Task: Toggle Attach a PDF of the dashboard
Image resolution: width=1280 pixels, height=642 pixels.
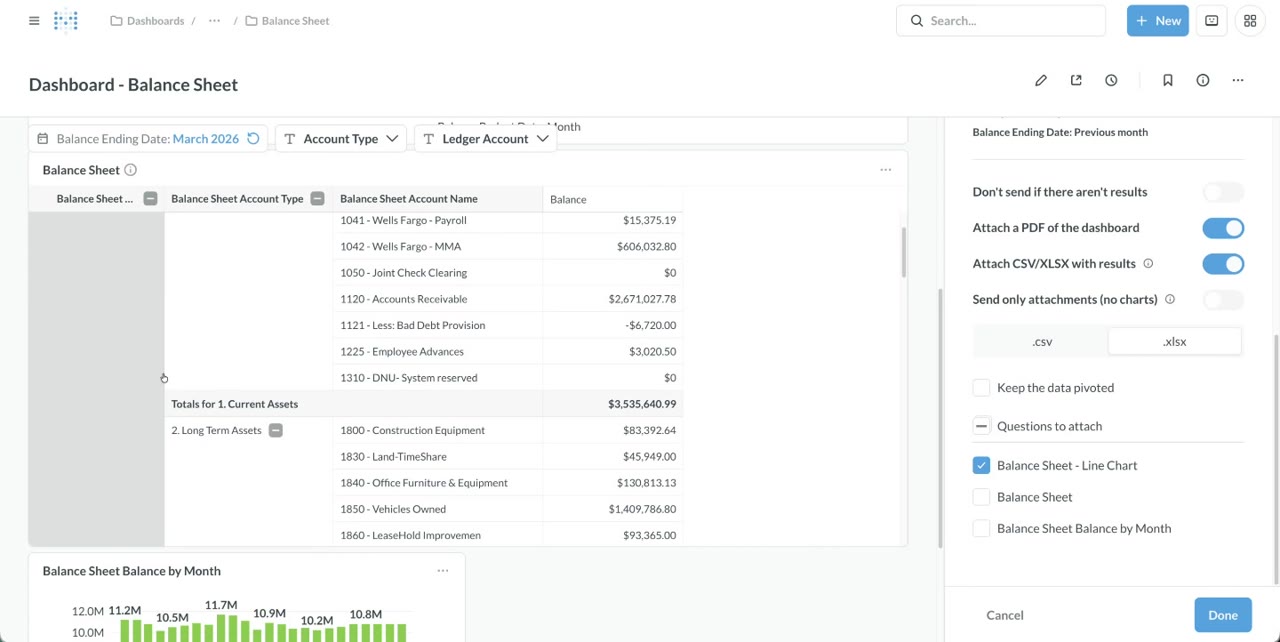Action: pyautogui.click(x=1223, y=228)
